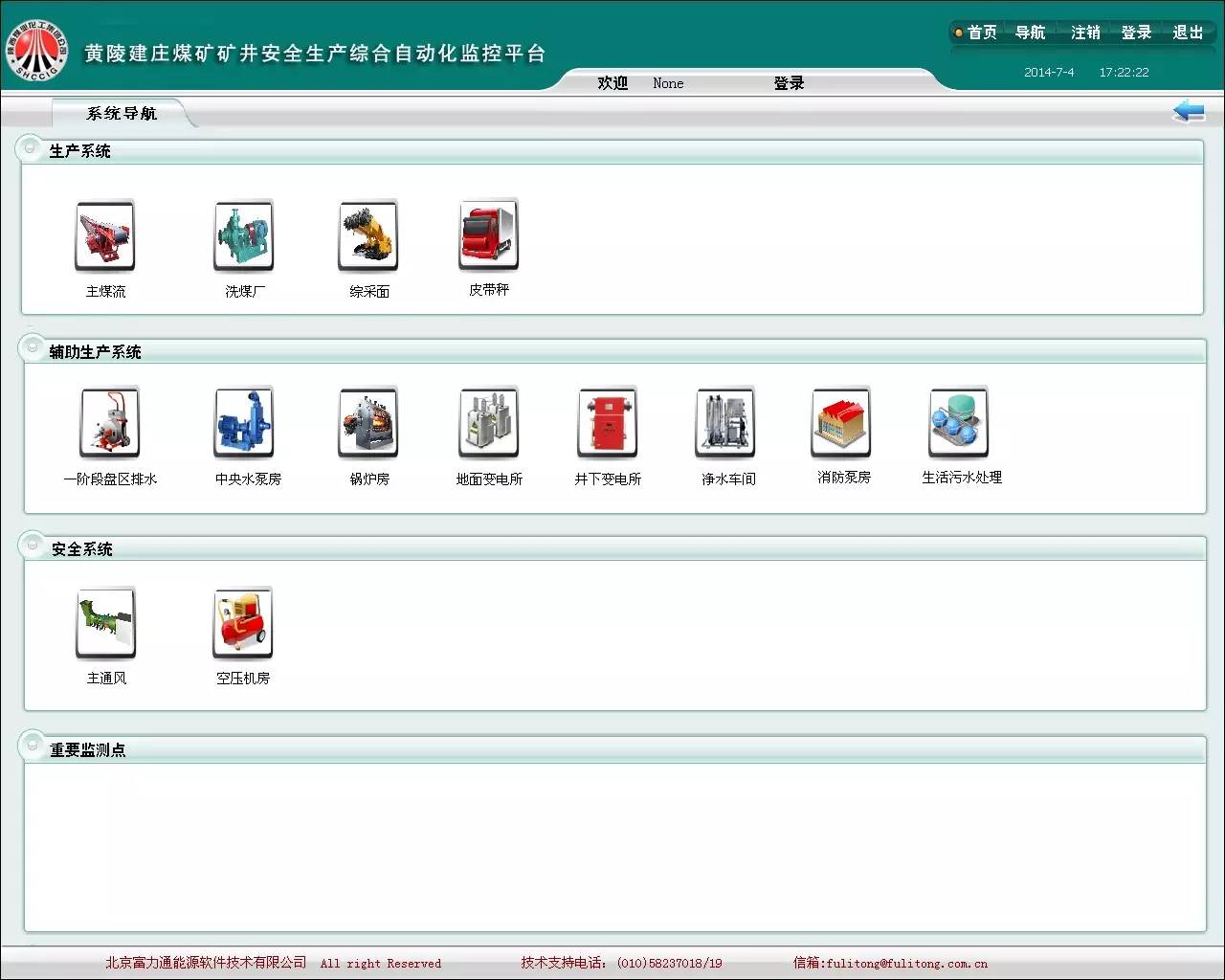Click the blue back arrow button

point(1189,112)
